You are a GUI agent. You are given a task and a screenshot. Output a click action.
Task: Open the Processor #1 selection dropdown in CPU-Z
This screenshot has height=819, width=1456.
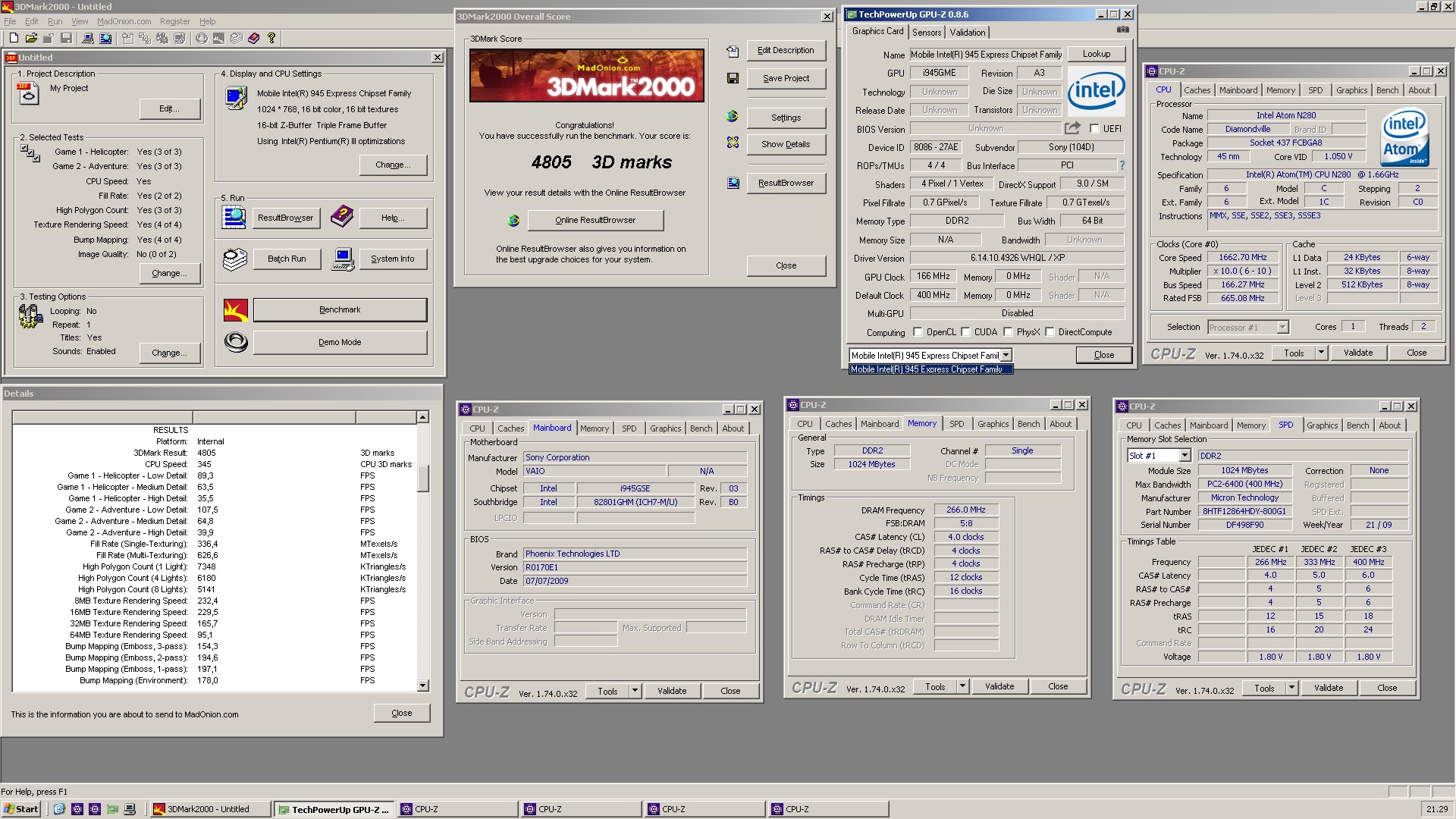click(1282, 328)
